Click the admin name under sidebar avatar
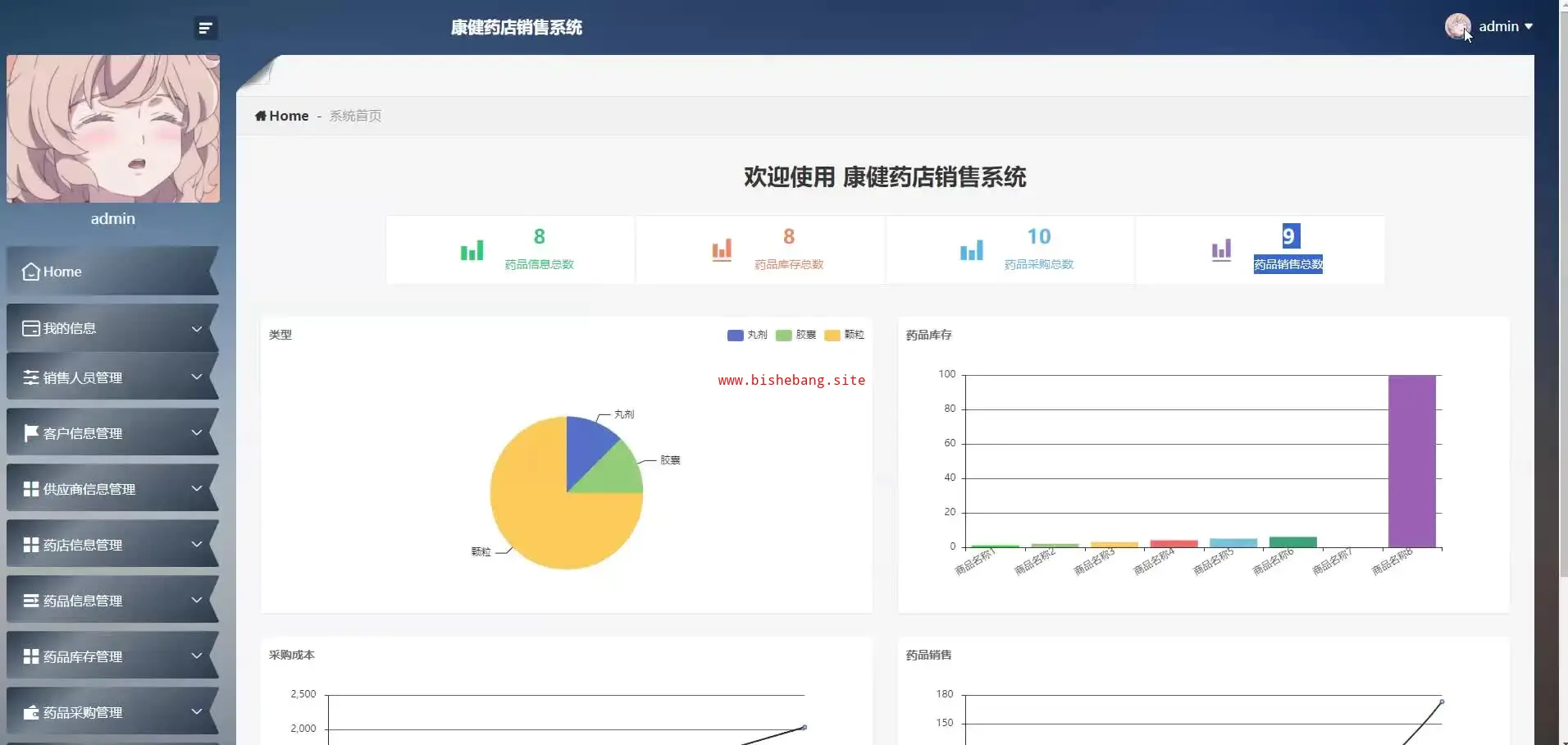The width and height of the screenshot is (1568, 745). 113,219
